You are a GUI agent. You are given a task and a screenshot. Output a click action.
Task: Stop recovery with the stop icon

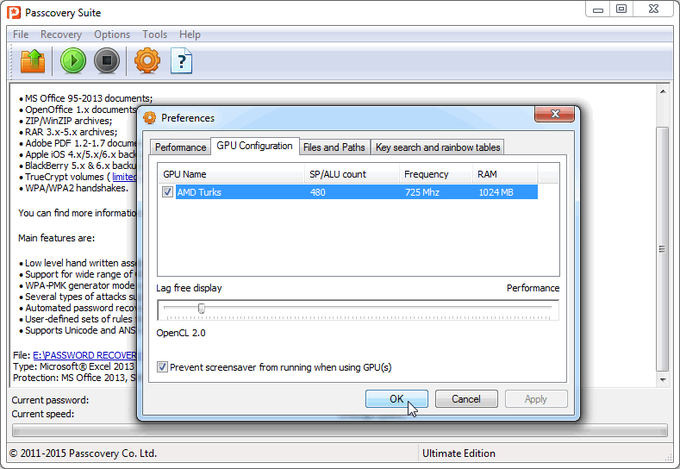click(x=107, y=60)
